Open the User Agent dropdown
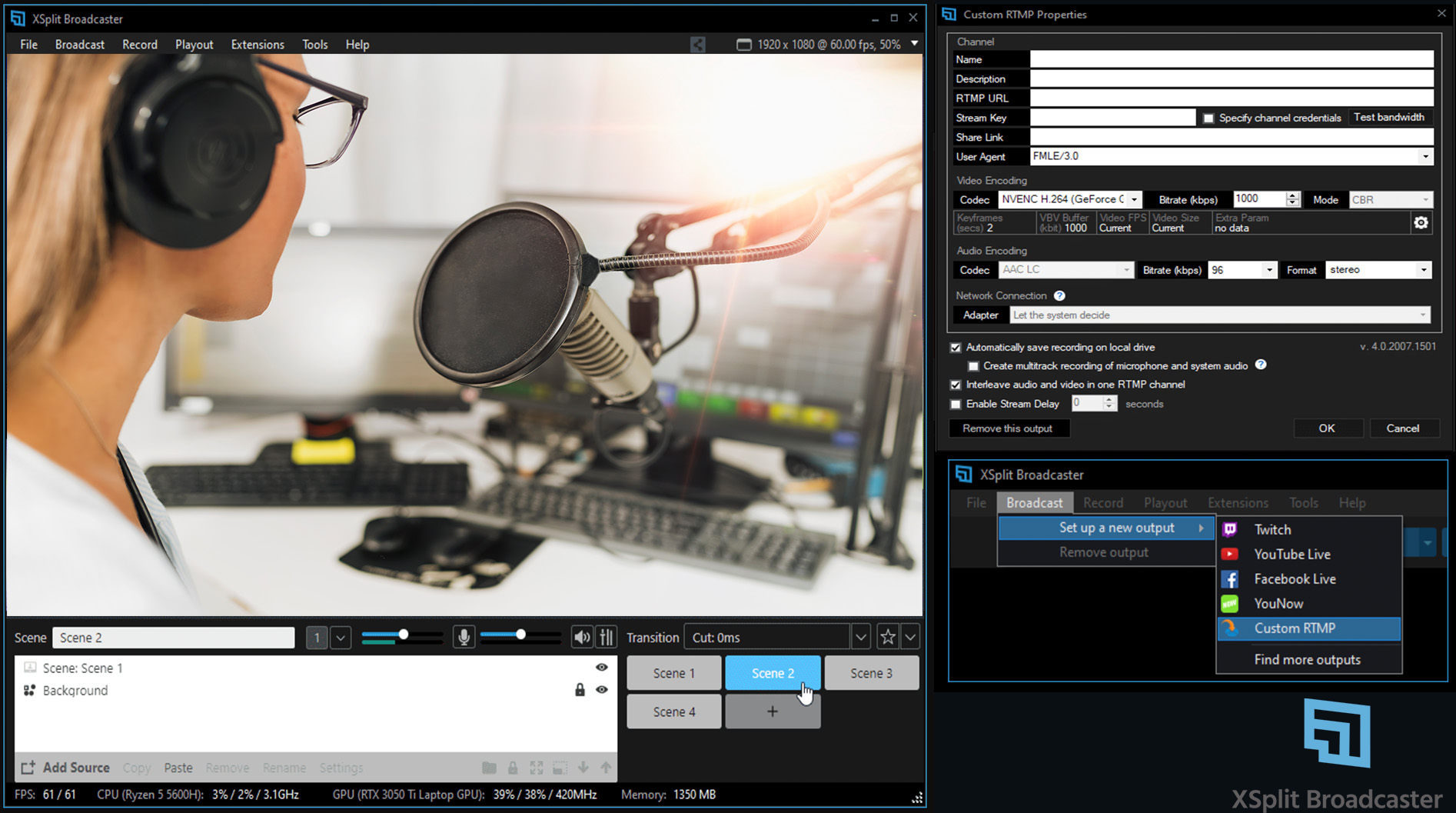This screenshot has height=813, width=1456. coord(1424,156)
